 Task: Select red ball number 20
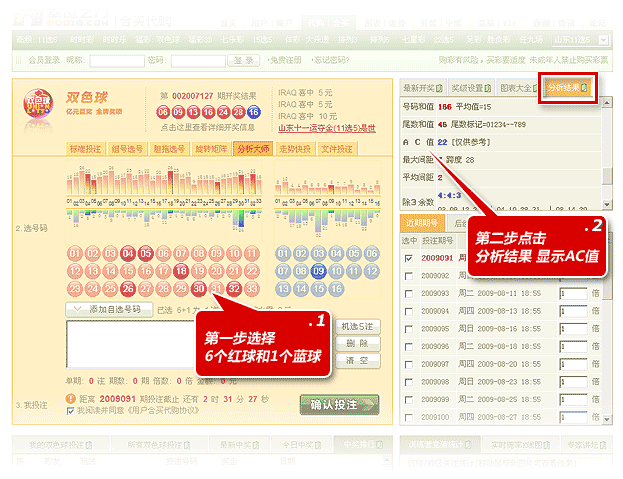pos(217,271)
